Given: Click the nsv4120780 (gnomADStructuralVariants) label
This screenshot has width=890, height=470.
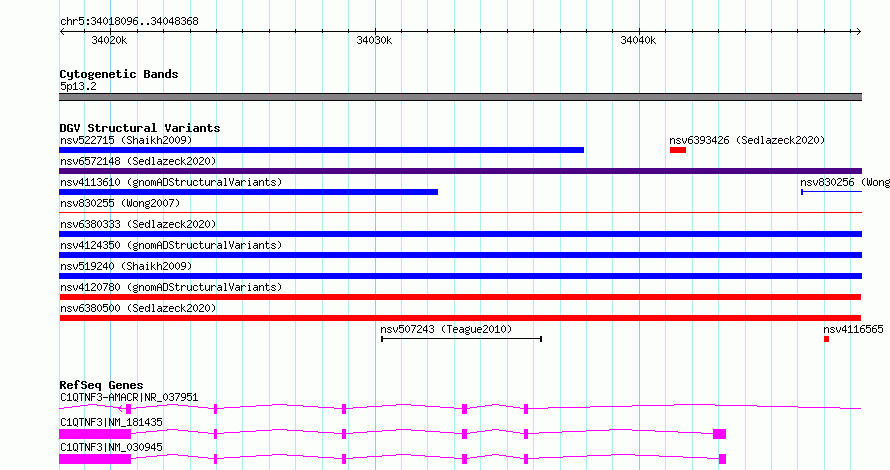Looking at the screenshot, I should click(x=171, y=287).
